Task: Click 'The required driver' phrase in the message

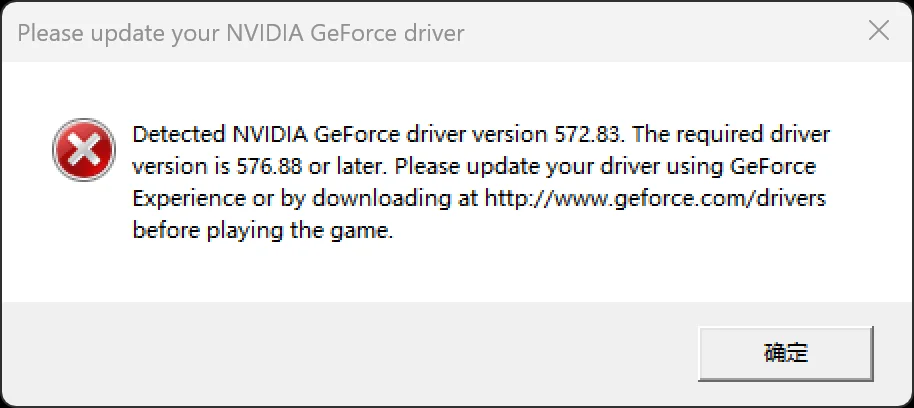Action: pyautogui.click(x=731, y=135)
